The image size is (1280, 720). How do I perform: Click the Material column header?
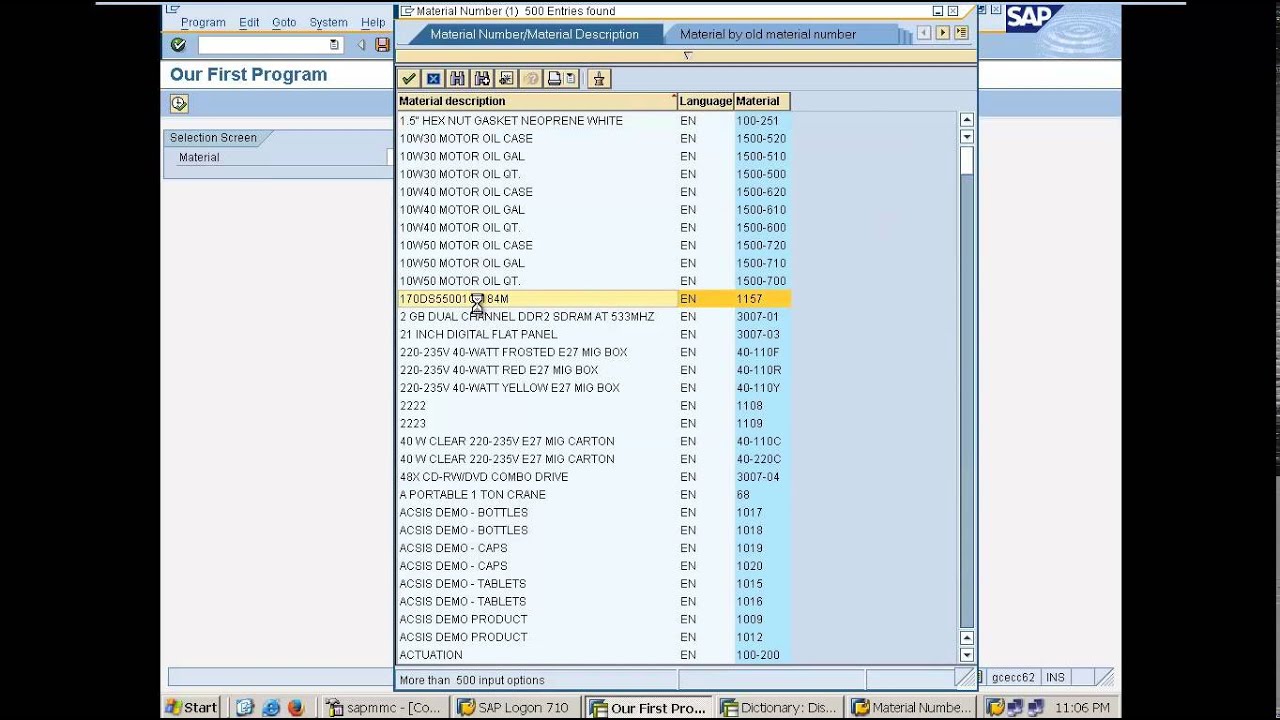[x=762, y=101]
